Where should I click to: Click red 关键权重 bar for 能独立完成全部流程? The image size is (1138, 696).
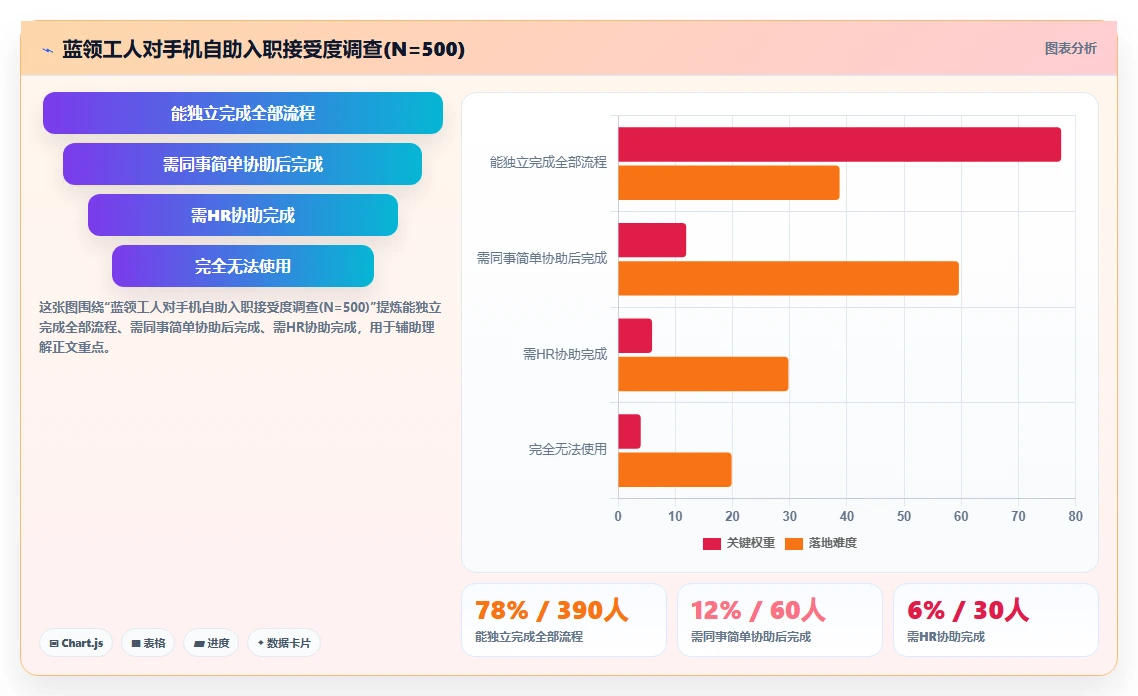coord(840,144)
